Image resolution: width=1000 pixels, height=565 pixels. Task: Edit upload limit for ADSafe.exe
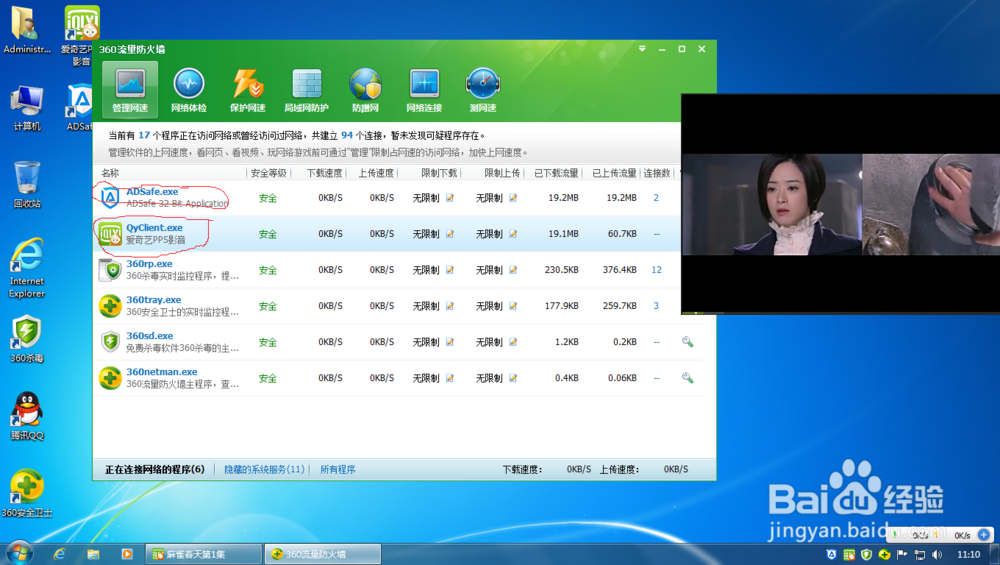click(513, 198)
